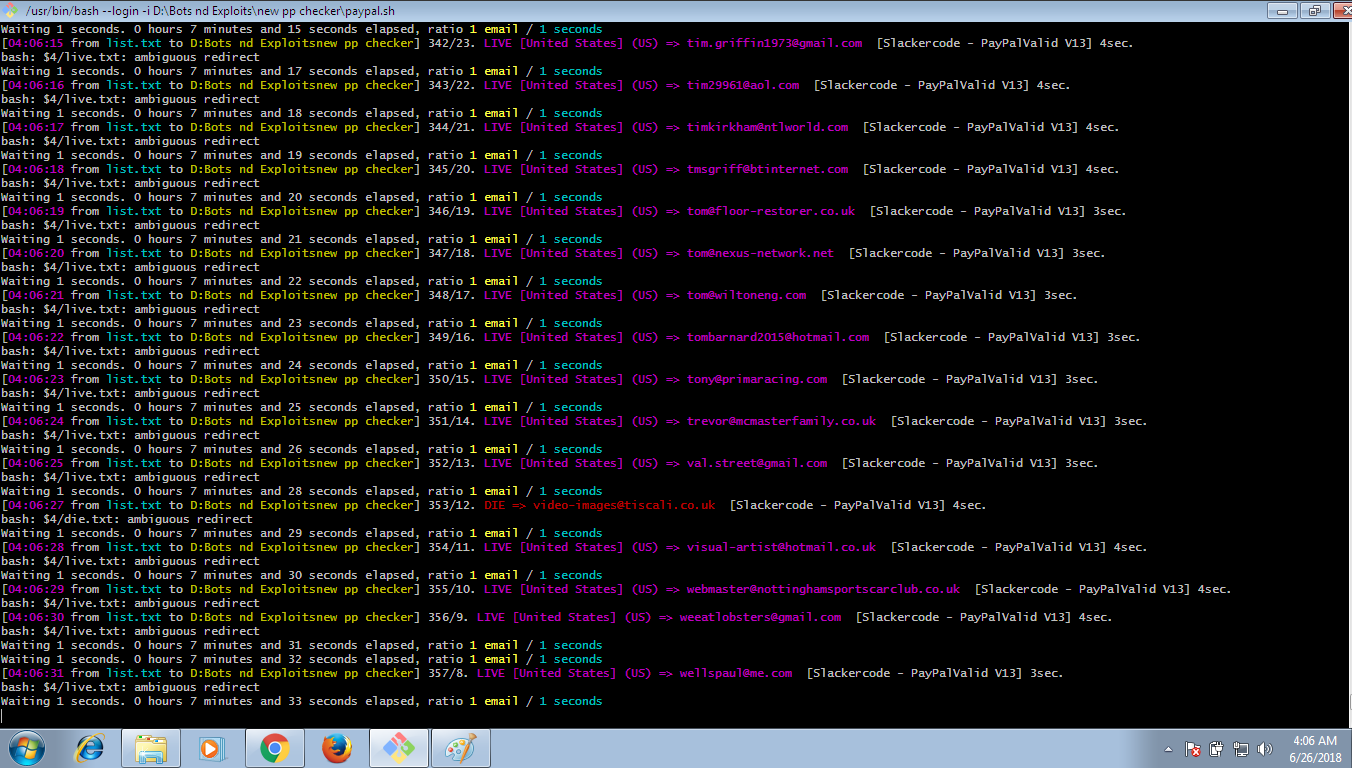The image size is (1352, 768).
Task: Select the Git Bash taskbar button
Action: point(399,748)
